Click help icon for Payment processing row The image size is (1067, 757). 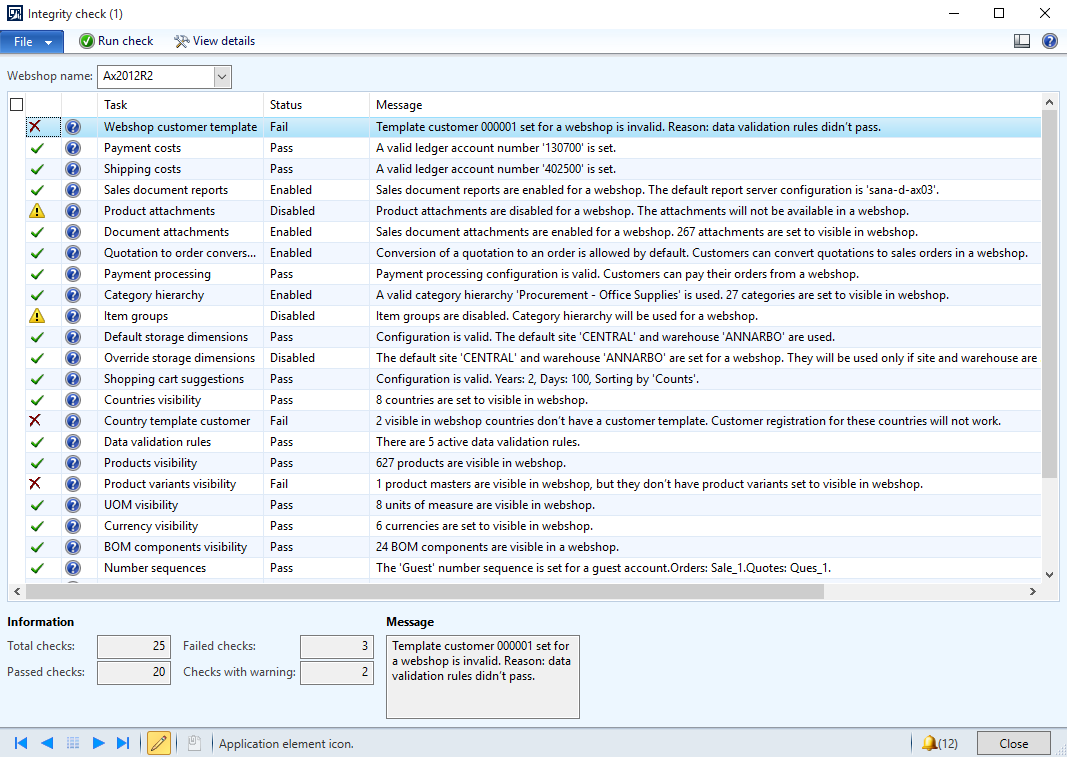73,274
